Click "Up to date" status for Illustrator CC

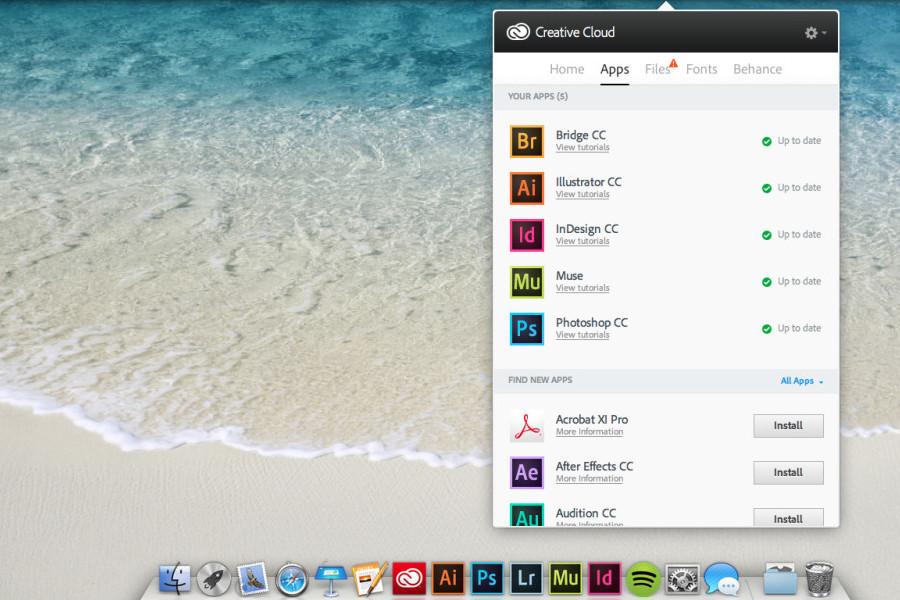point(799,188)
